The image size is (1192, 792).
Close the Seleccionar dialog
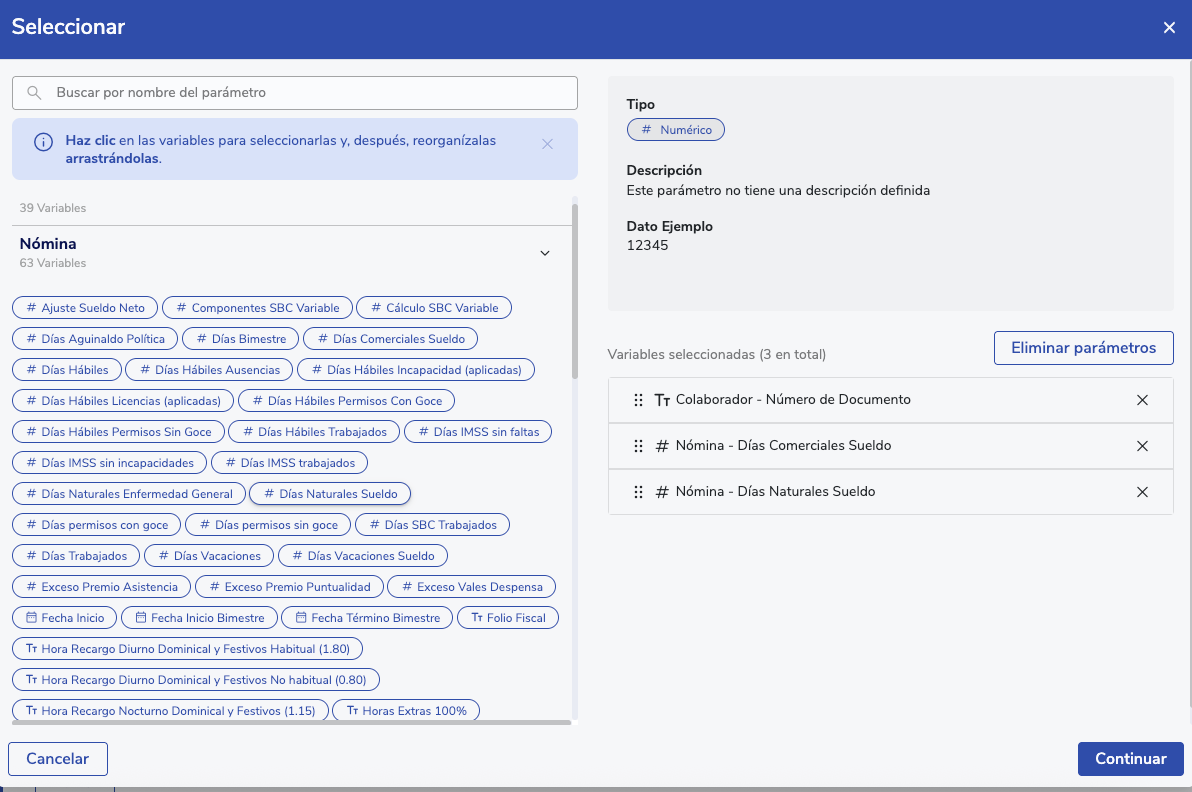[x=1169, y=28]
